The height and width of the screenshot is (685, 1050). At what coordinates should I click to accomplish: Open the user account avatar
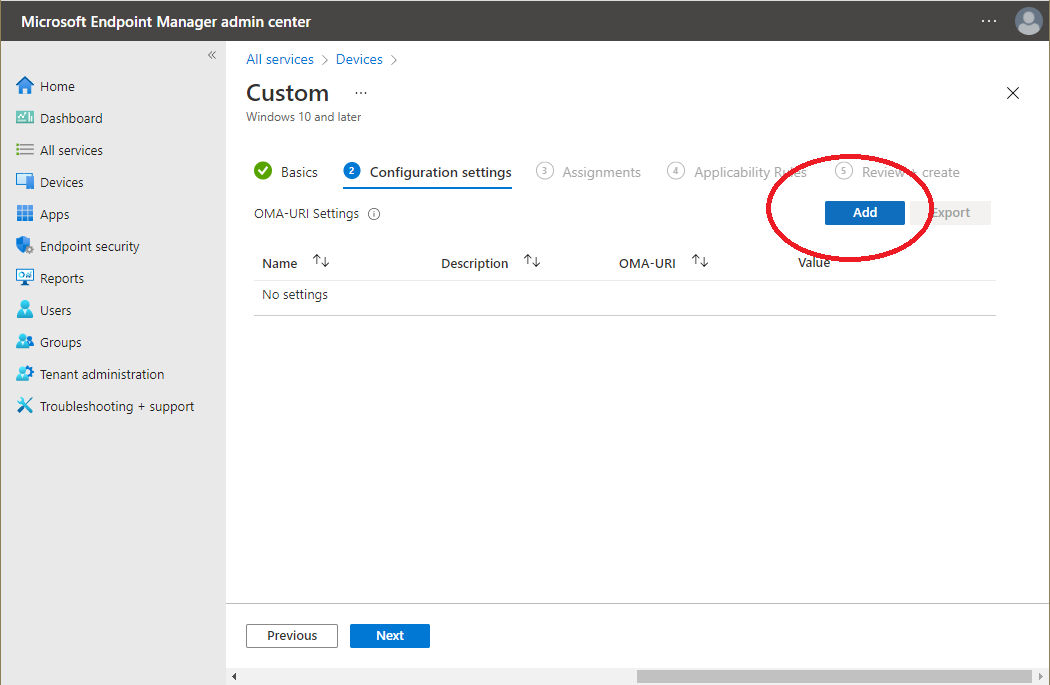click(1028, 21)
